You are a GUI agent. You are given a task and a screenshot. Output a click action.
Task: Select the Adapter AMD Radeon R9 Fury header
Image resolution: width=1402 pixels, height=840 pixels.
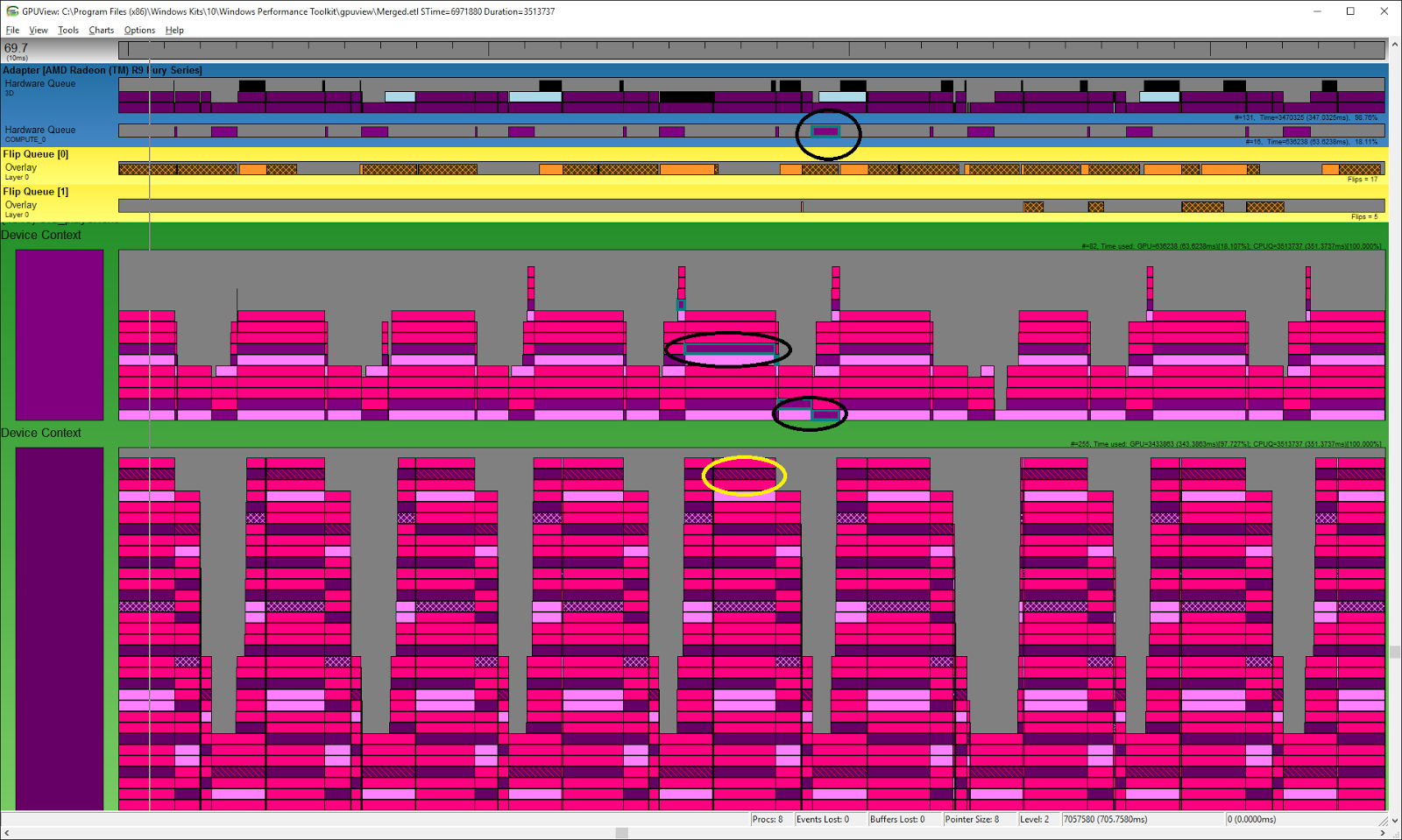(103, 70)
